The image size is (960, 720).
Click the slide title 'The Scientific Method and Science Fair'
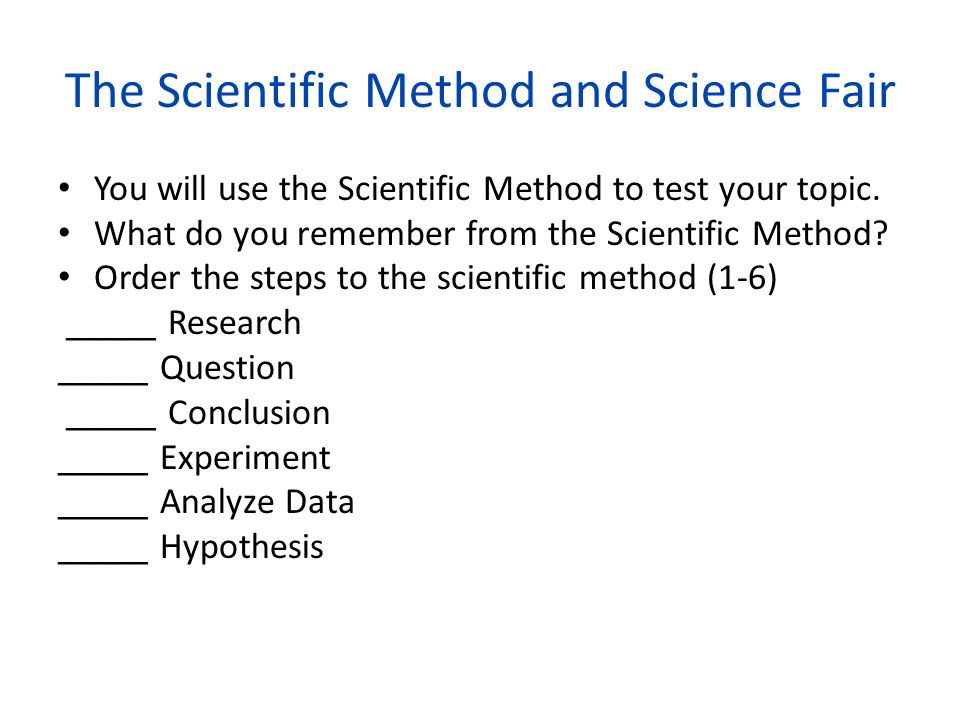coord(480,91)
